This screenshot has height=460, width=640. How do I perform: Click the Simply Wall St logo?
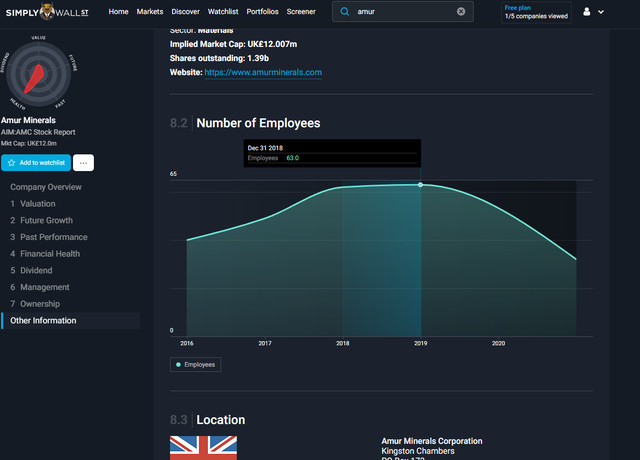47,11
